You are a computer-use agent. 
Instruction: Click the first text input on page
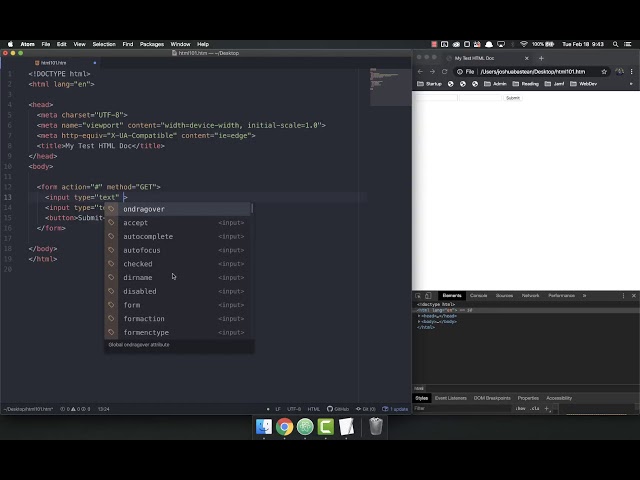(x=436, y=98)
